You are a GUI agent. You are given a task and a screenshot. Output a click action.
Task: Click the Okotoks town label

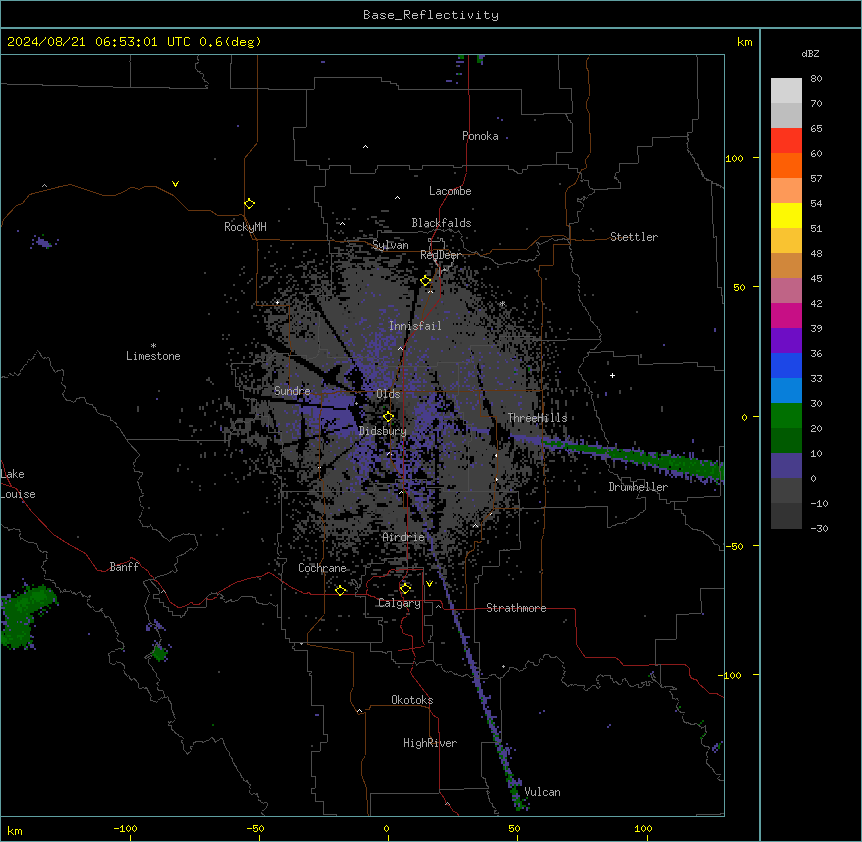pyautogui.click(x=412, y=700)
